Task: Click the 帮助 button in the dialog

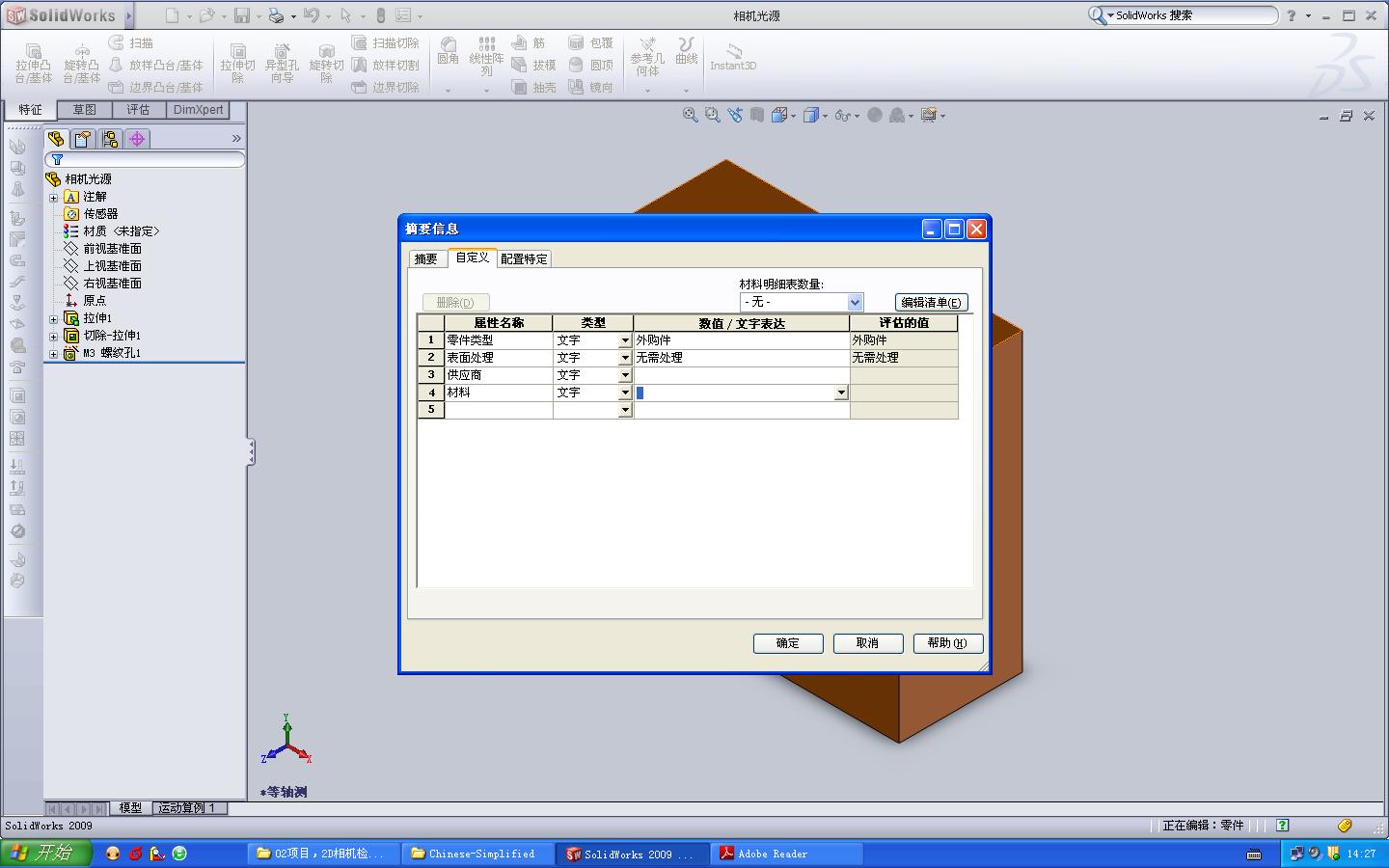Action: pos(948,643)
